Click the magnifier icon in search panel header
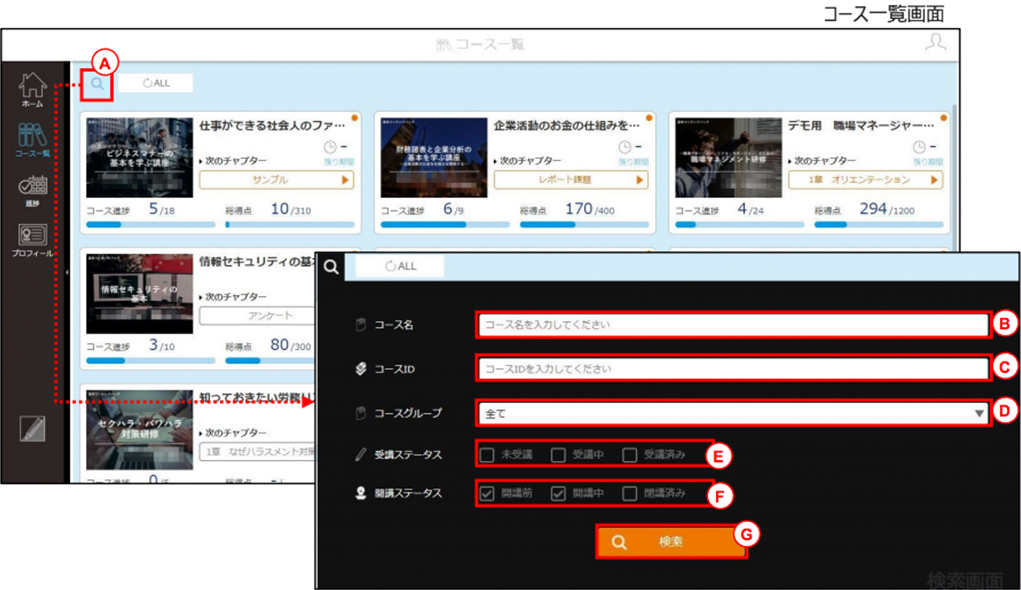 coord(331,267)
